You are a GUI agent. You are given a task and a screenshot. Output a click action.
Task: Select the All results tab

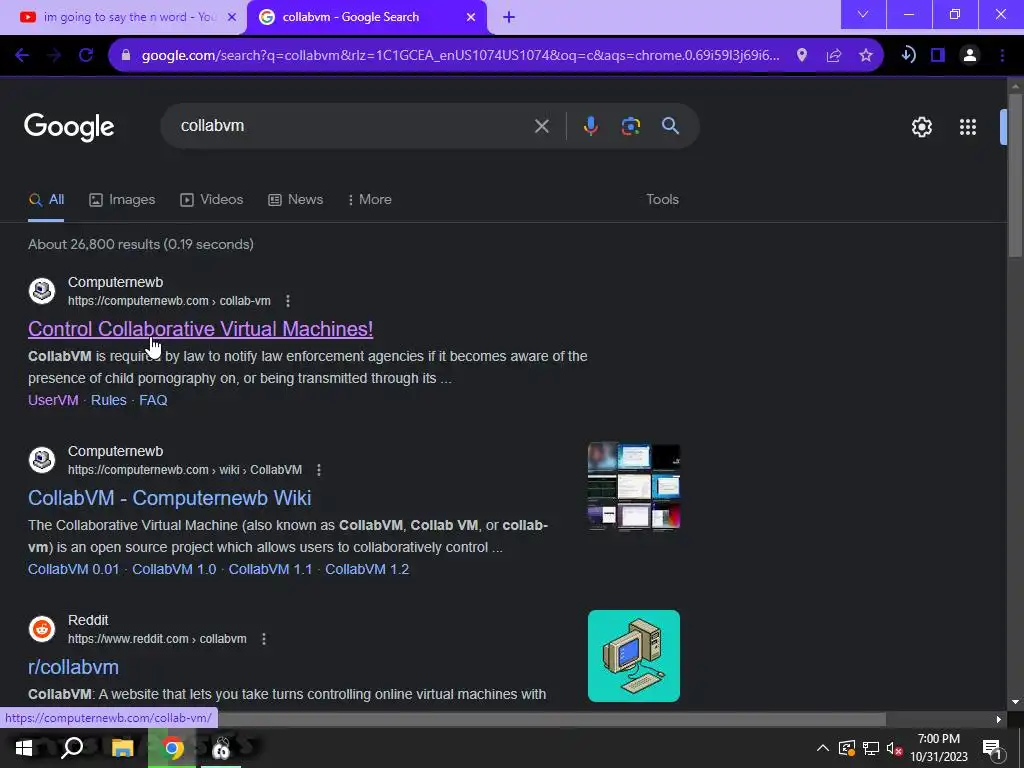tap(46, 200)
